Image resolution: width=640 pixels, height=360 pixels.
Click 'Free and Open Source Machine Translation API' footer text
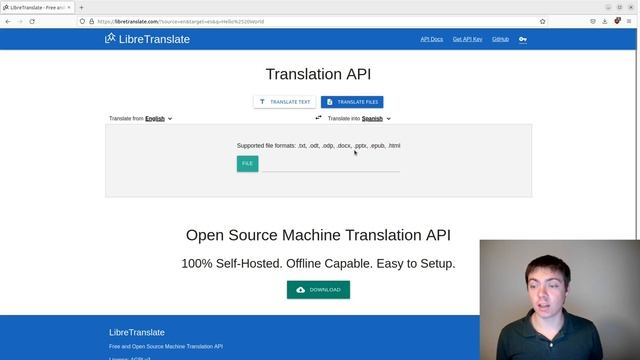click(x=166, y=347)
